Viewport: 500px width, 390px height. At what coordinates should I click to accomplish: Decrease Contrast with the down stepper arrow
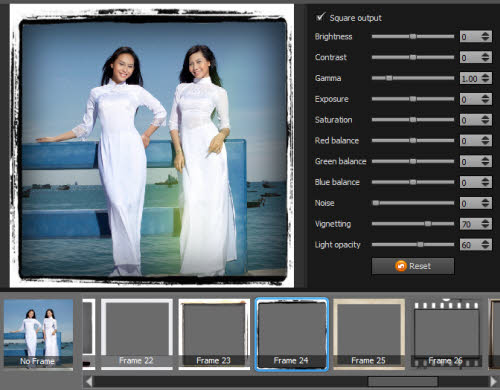click(486, 60)
